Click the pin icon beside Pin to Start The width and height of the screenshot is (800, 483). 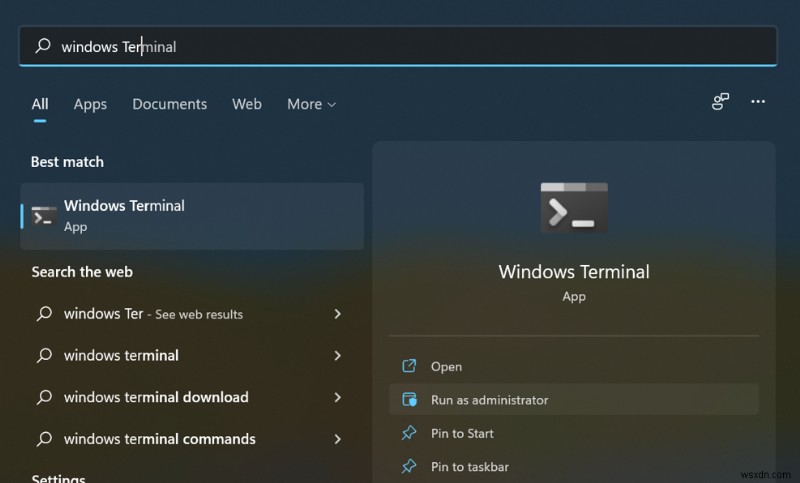409,433
